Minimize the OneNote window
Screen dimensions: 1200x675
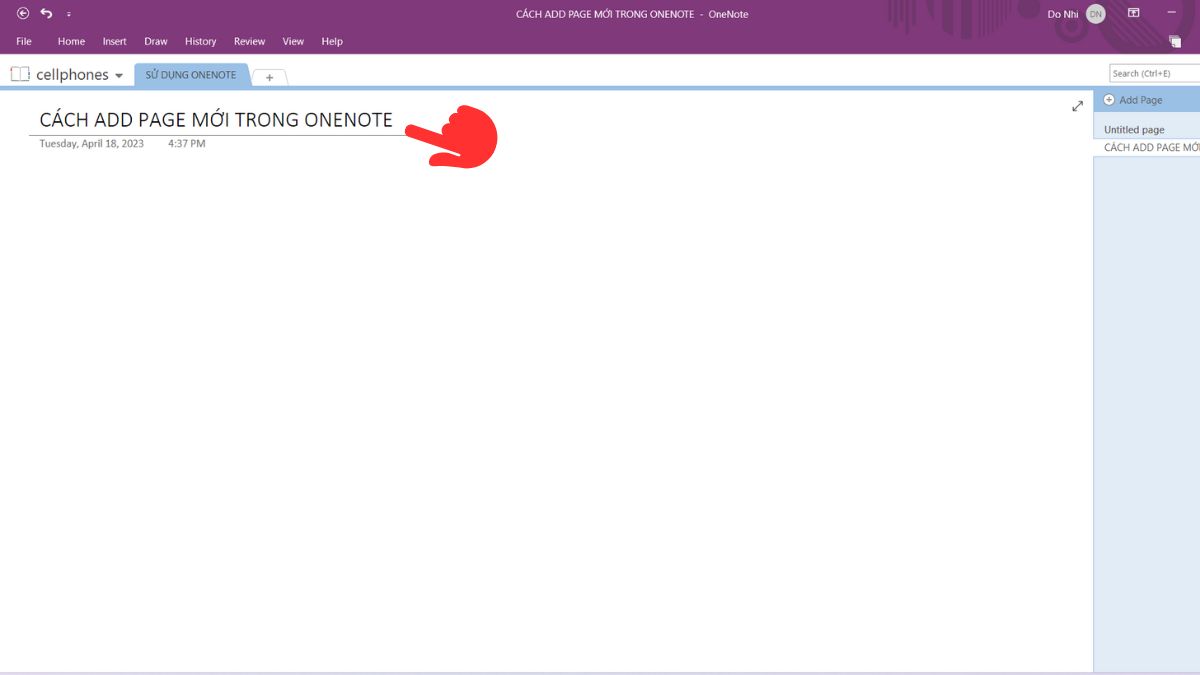[x=1172, y=13]
